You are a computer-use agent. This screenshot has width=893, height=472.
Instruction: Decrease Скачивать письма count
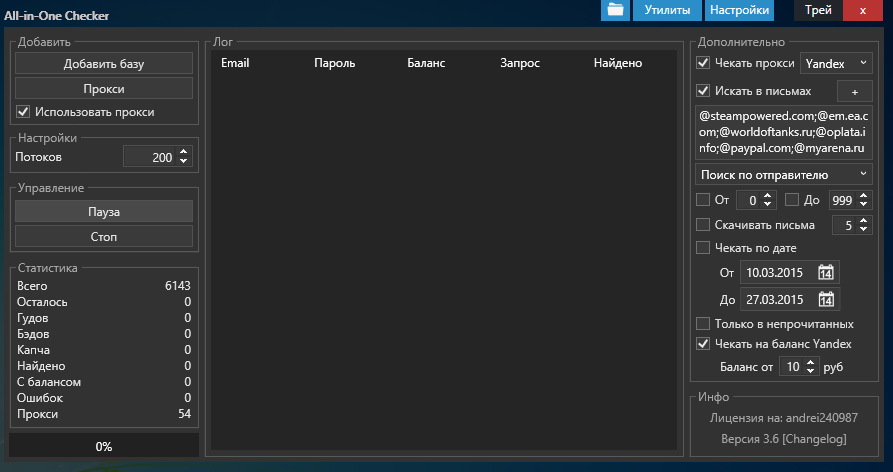click(x=863, y=229)
